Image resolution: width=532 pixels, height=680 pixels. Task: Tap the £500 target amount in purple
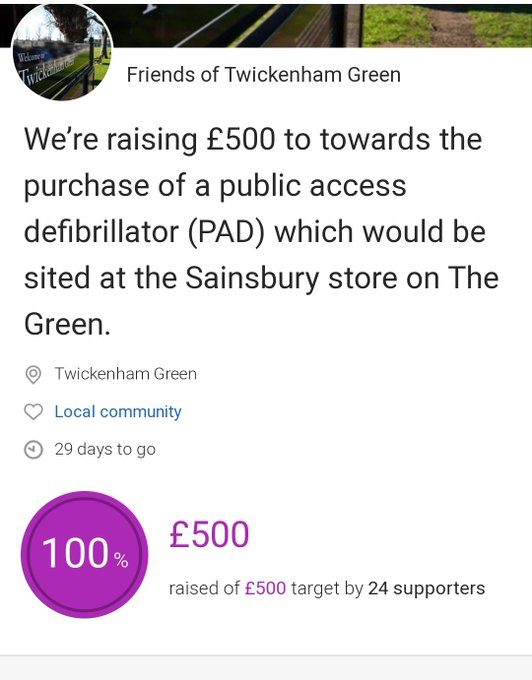click(x=265, y=588)
